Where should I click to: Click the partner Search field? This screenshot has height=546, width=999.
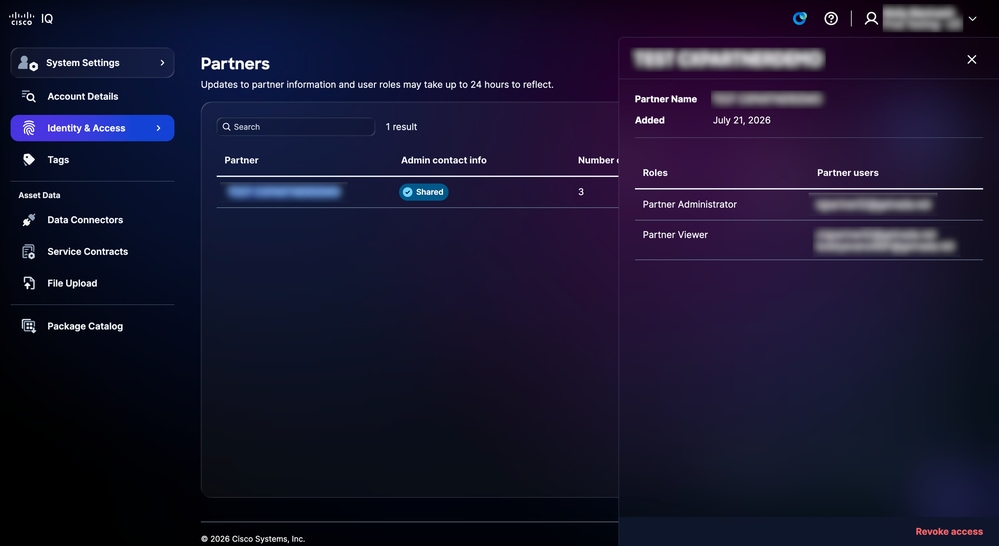tap(296, 127)
